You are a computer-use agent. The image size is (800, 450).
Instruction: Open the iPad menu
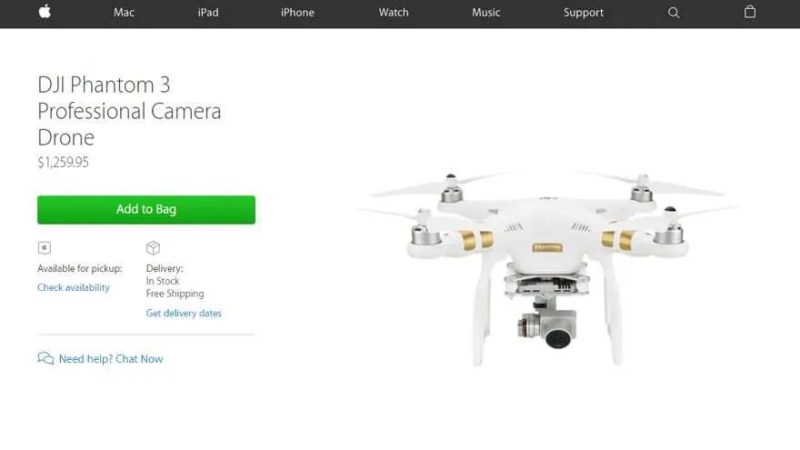click(x=208, y=13)
